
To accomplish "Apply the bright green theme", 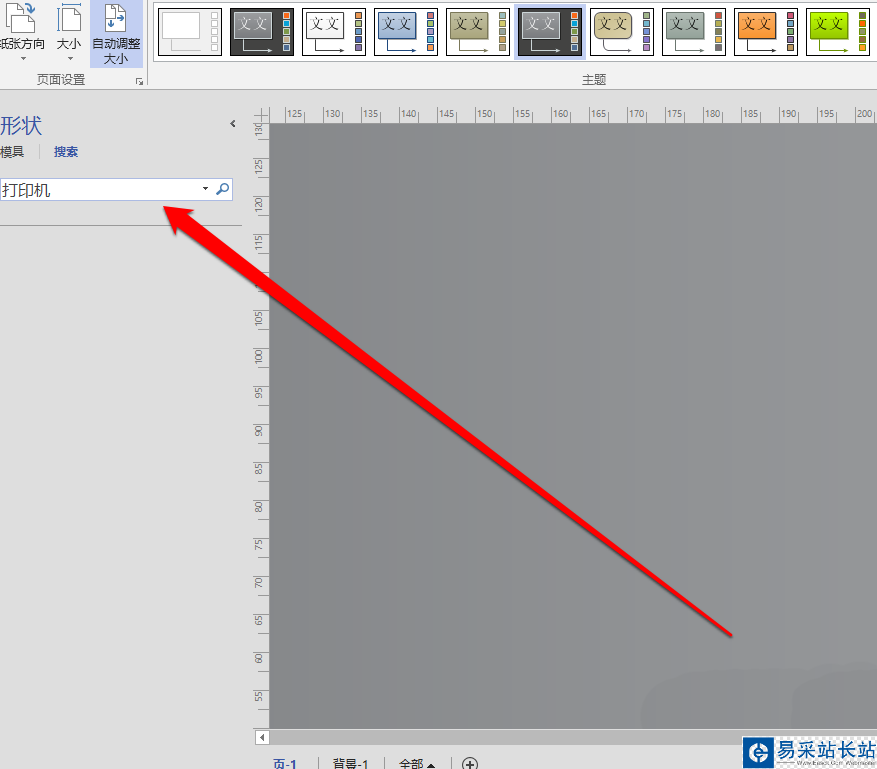I will (x=838, y=32).
